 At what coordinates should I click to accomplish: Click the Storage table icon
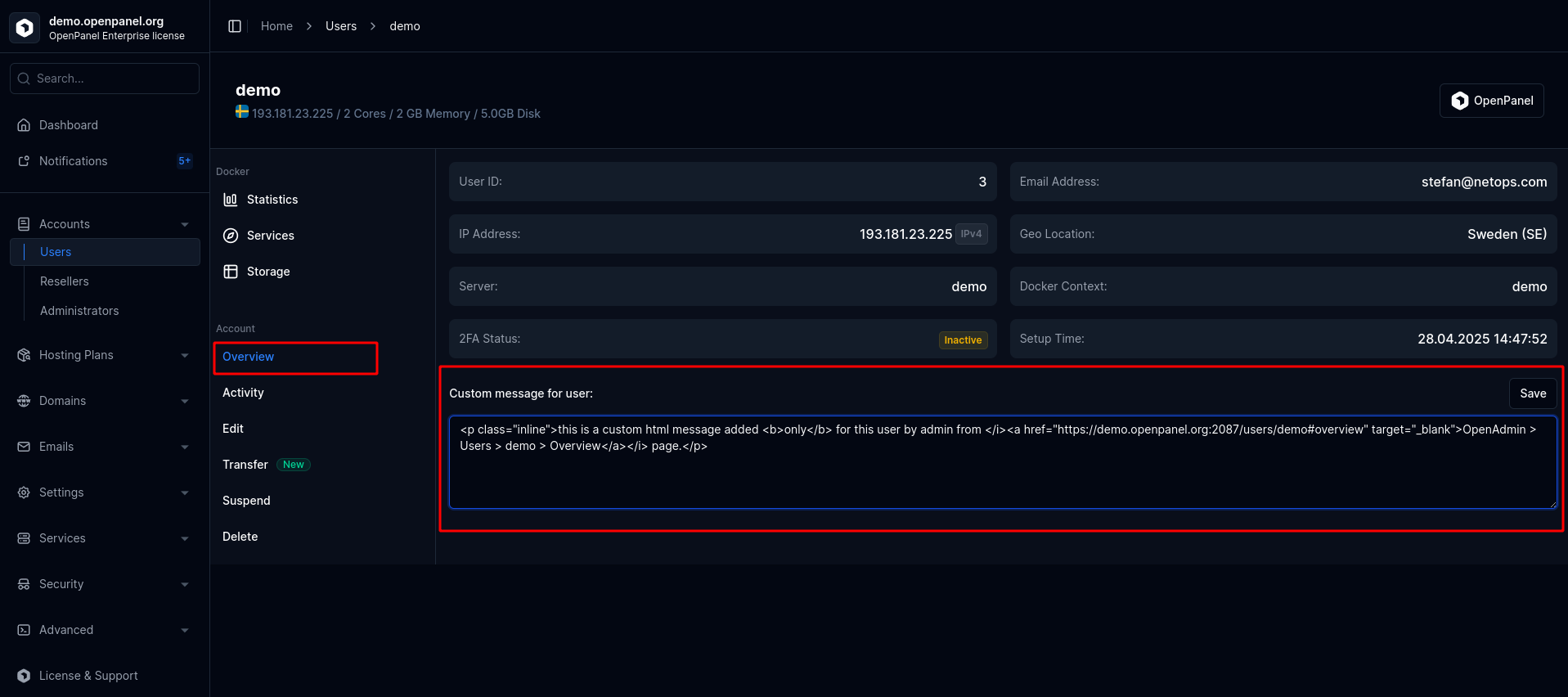point(231,272)
